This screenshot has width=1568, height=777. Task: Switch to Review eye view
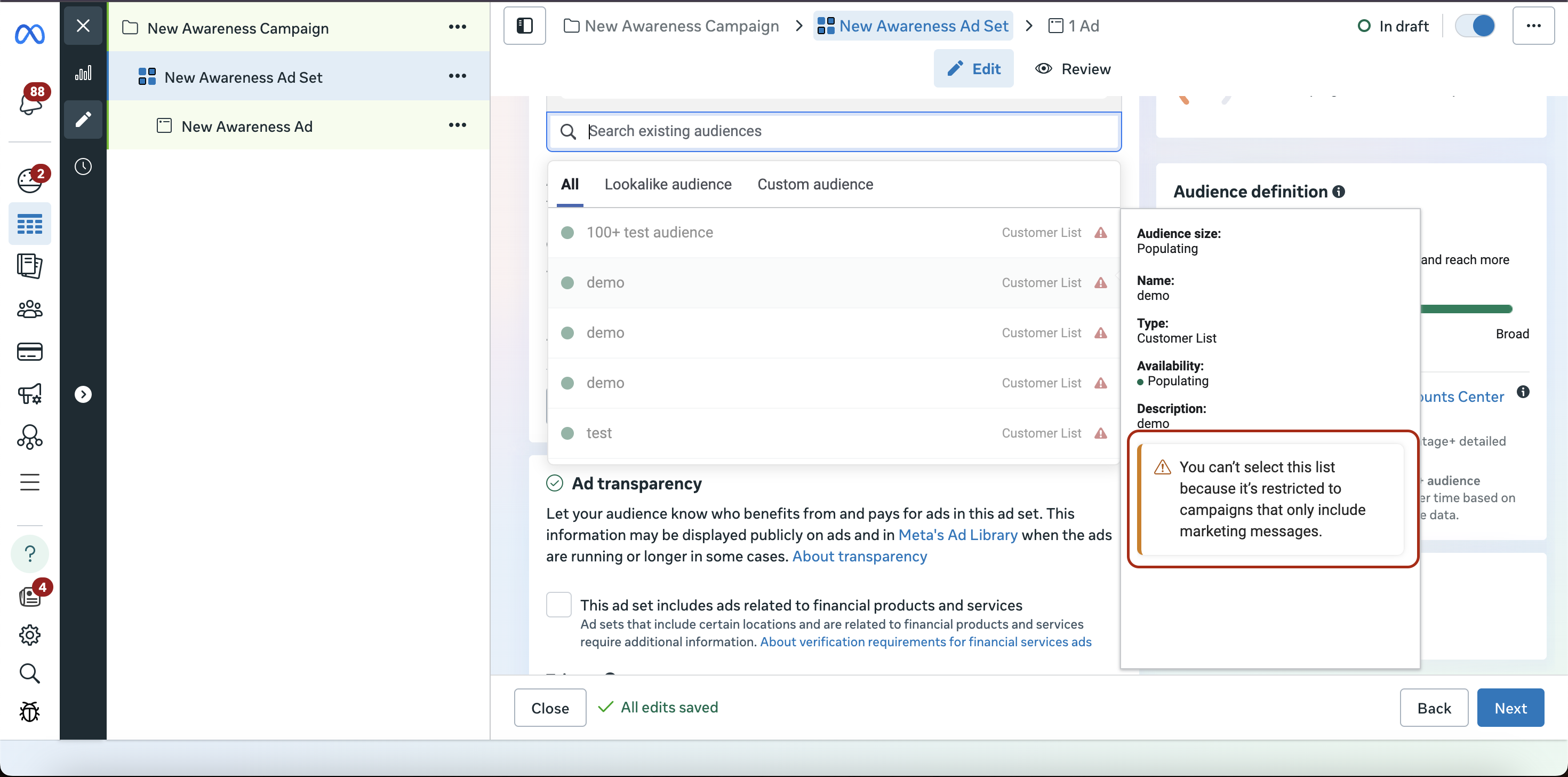[x=1073, y=69]
